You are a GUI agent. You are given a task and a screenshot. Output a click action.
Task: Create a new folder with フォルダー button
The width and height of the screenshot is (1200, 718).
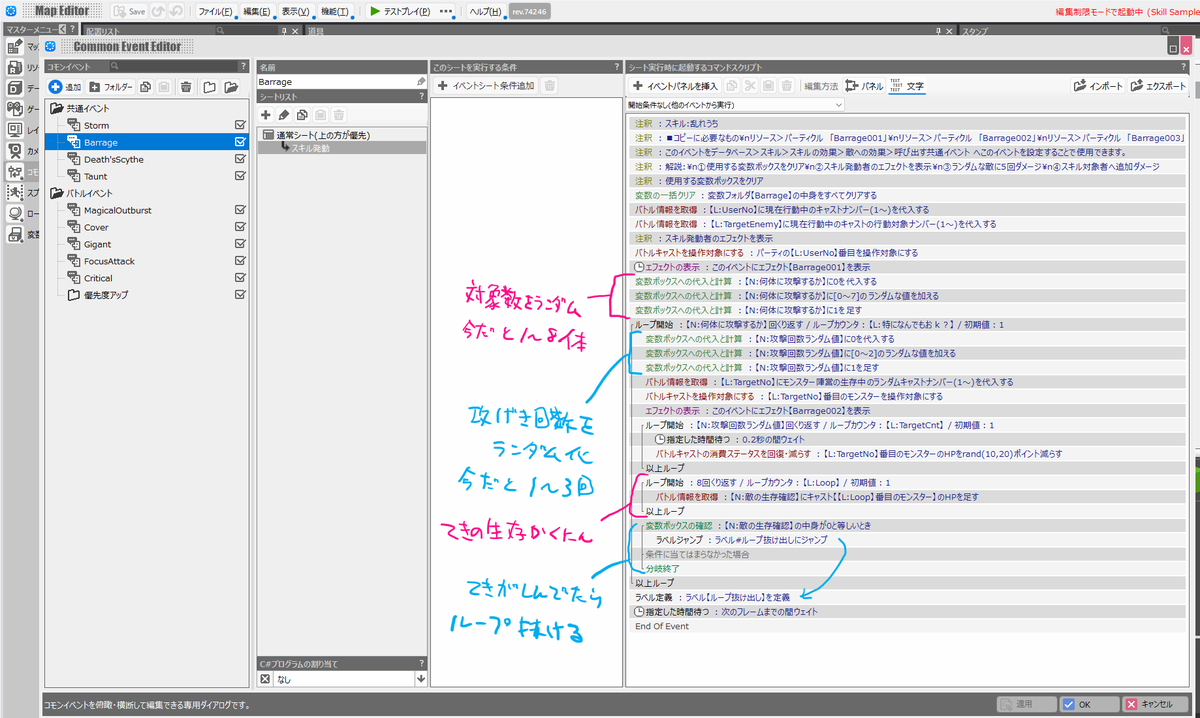[x=111, y=87]
